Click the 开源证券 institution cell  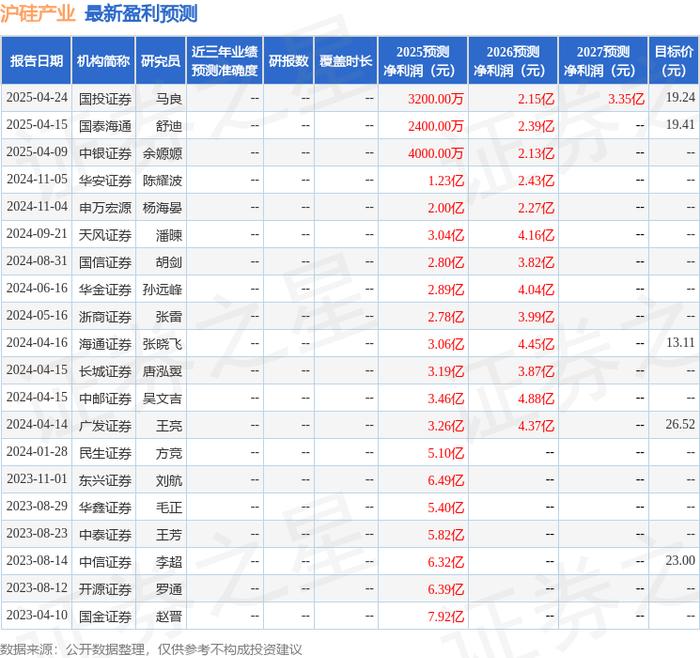pyautogui.click(x=105, y=589)
